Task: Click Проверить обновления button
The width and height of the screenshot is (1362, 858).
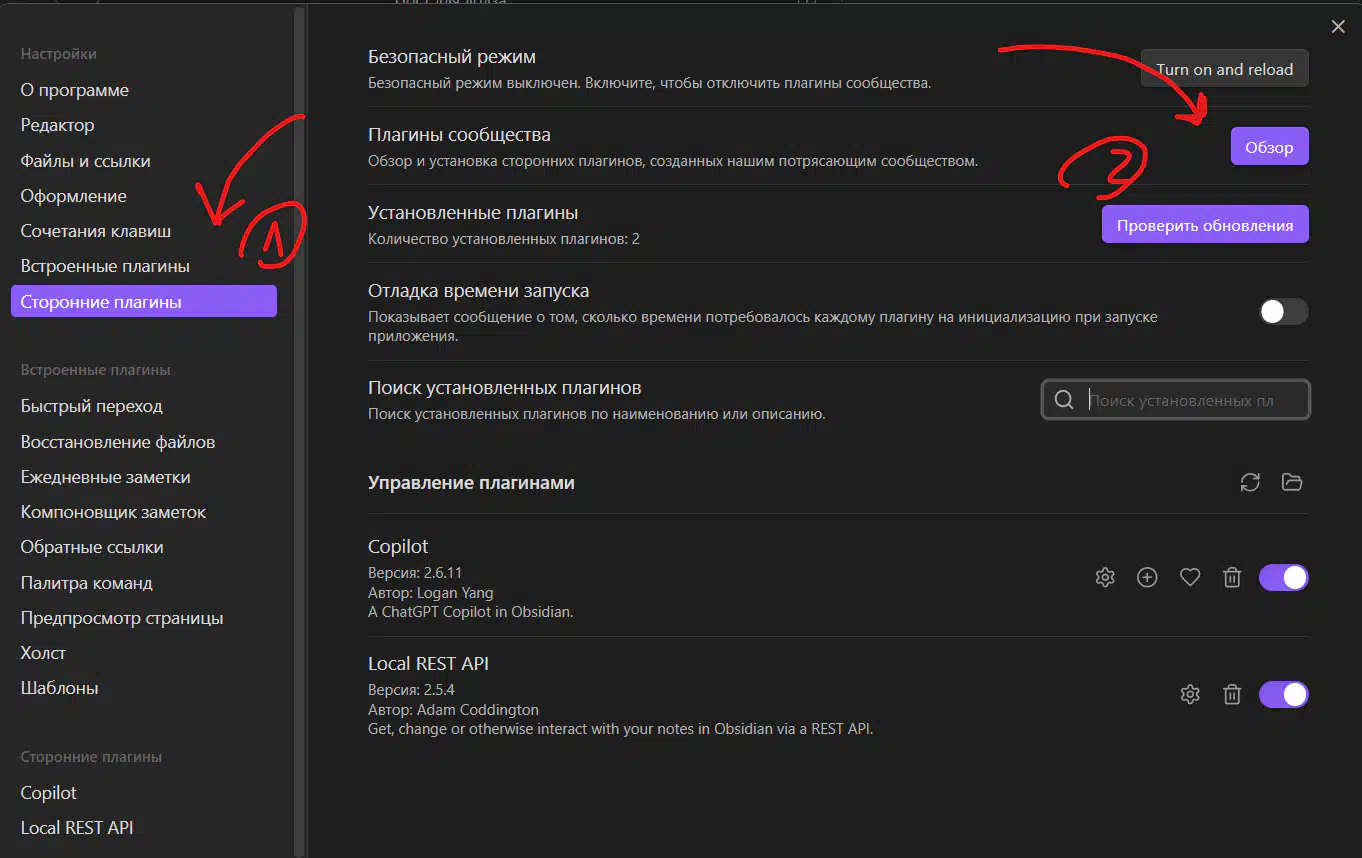Action: 1205,225
